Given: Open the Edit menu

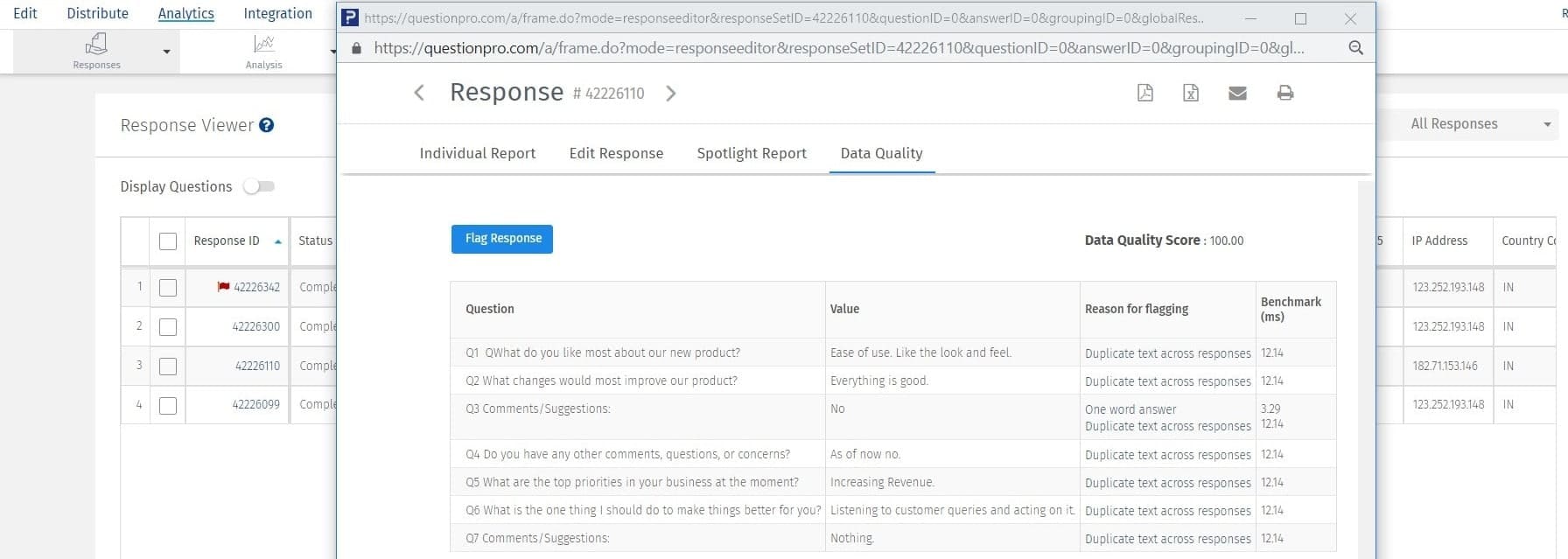Looking at the screenshot, I should [x=25, y=13].
